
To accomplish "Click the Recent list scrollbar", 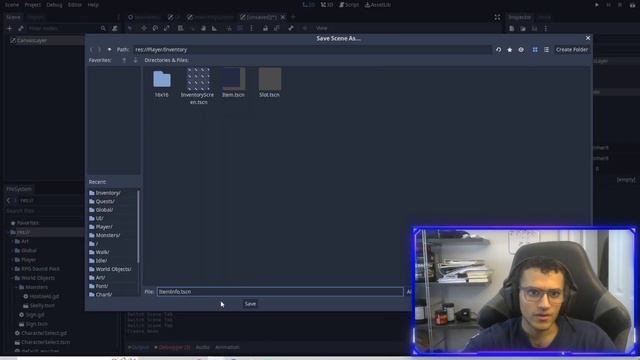I will (x=139, y=227).
